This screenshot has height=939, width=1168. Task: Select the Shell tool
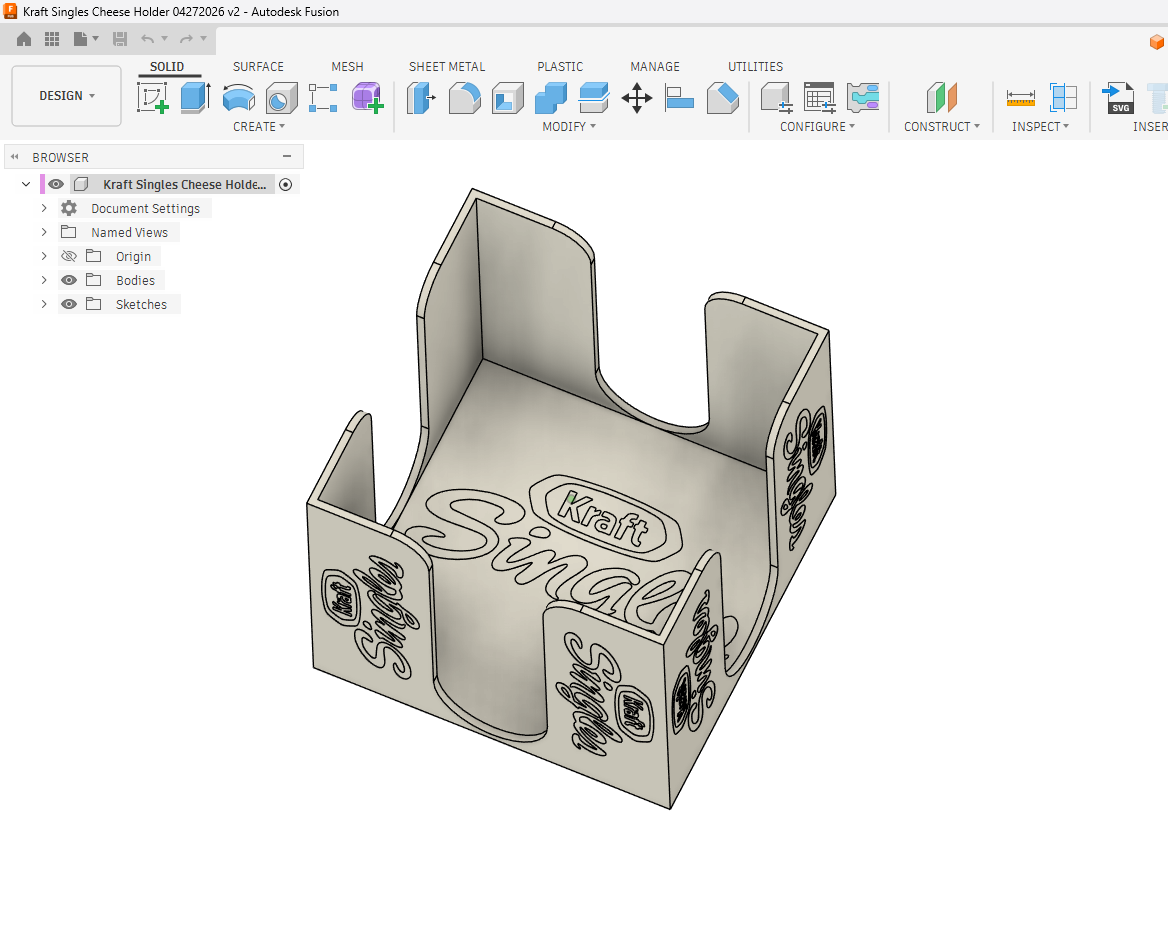[x=507, y=98]
